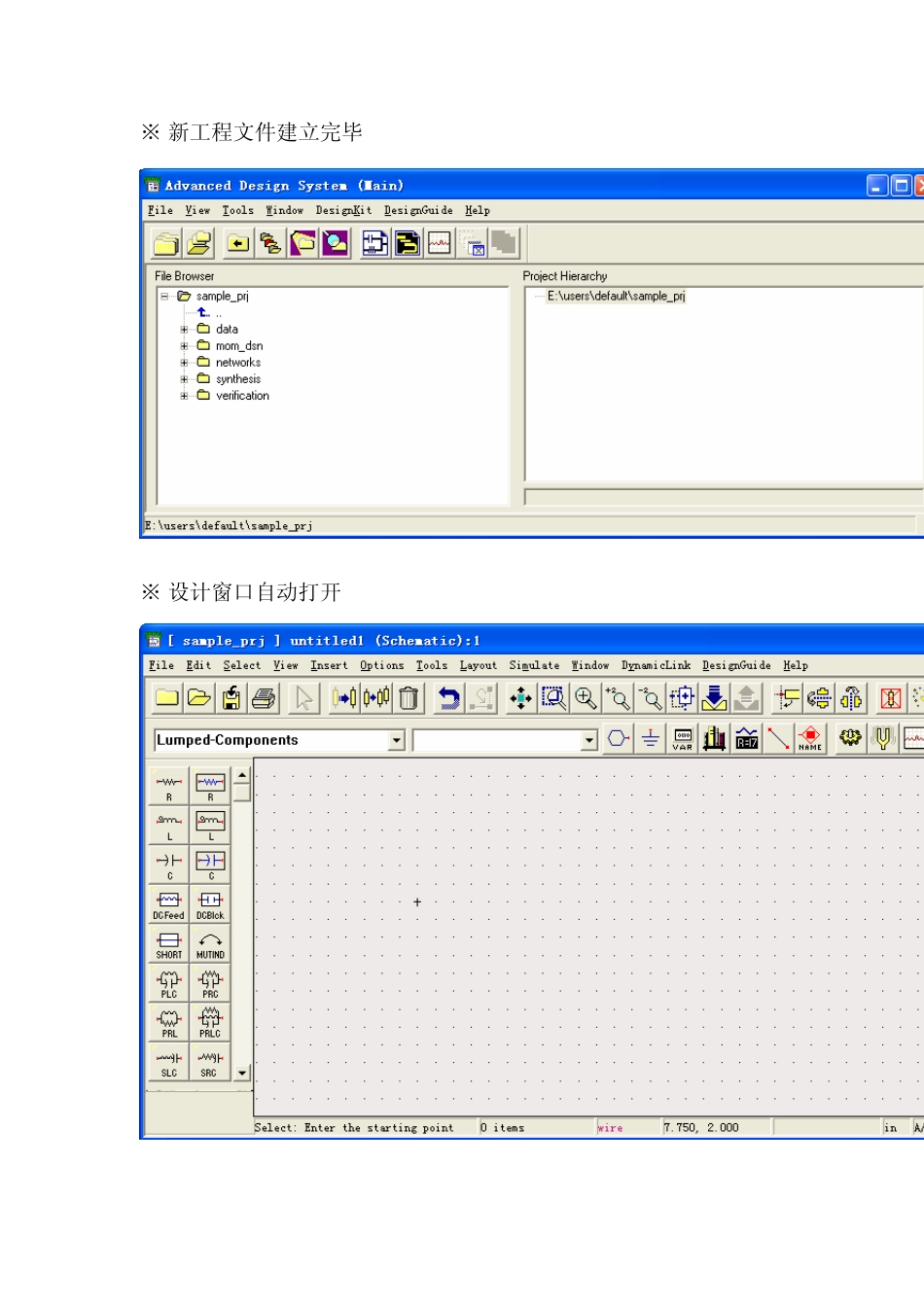Select the DCFeed component in palette
The height and width of the screenshot is (1307, 924).
[169, 904]
